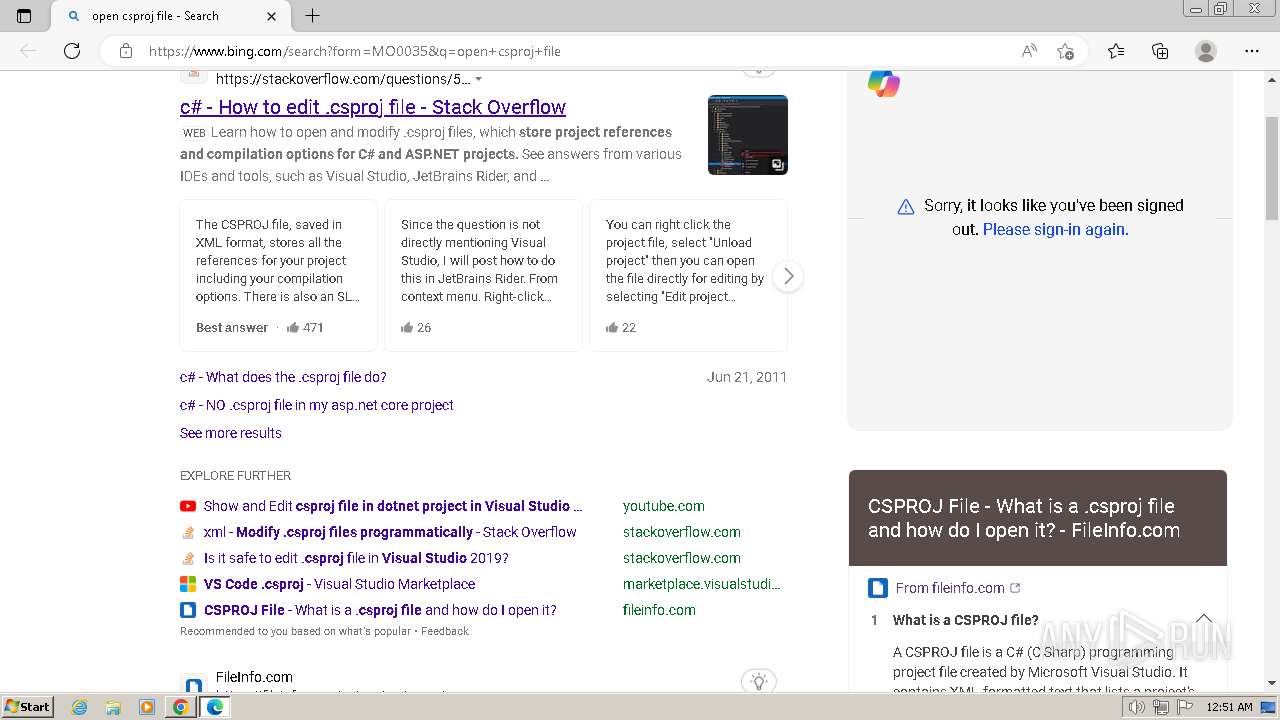Expand the stackoverflow.com URL dropdown arrow
Image resolution: width=1280 pixels, height=720 pixels.
[x=479, y=79]
